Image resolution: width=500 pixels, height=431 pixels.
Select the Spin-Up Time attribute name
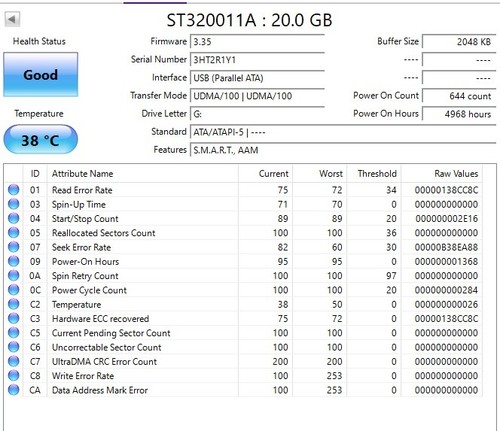(x=79, y=204)
